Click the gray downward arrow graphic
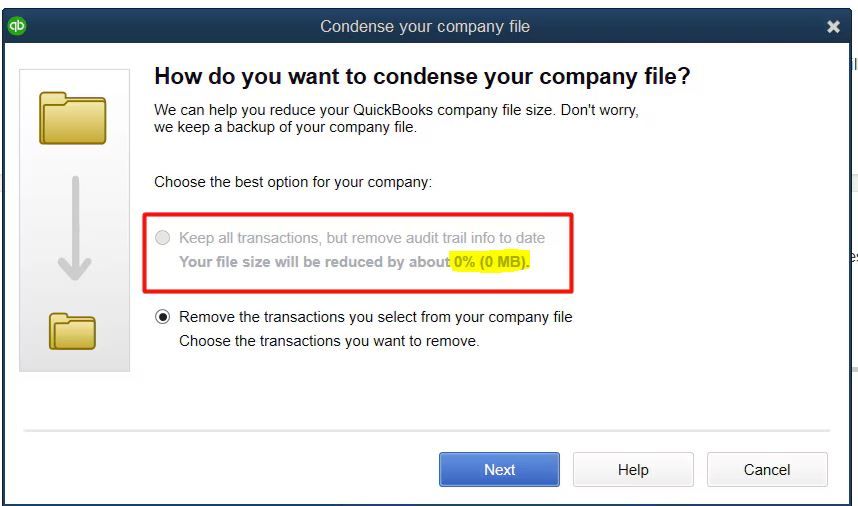 74,230
